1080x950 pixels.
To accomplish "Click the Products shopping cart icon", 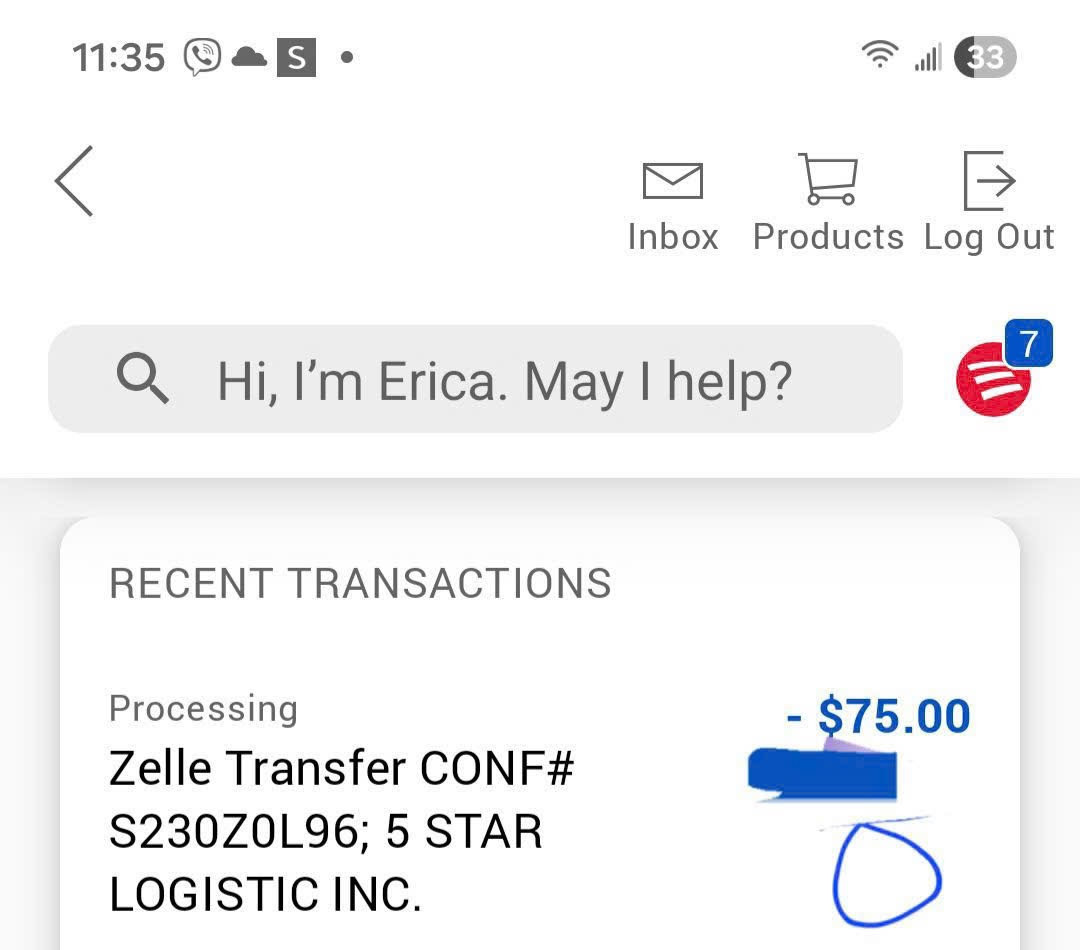I will coord(828,179).
